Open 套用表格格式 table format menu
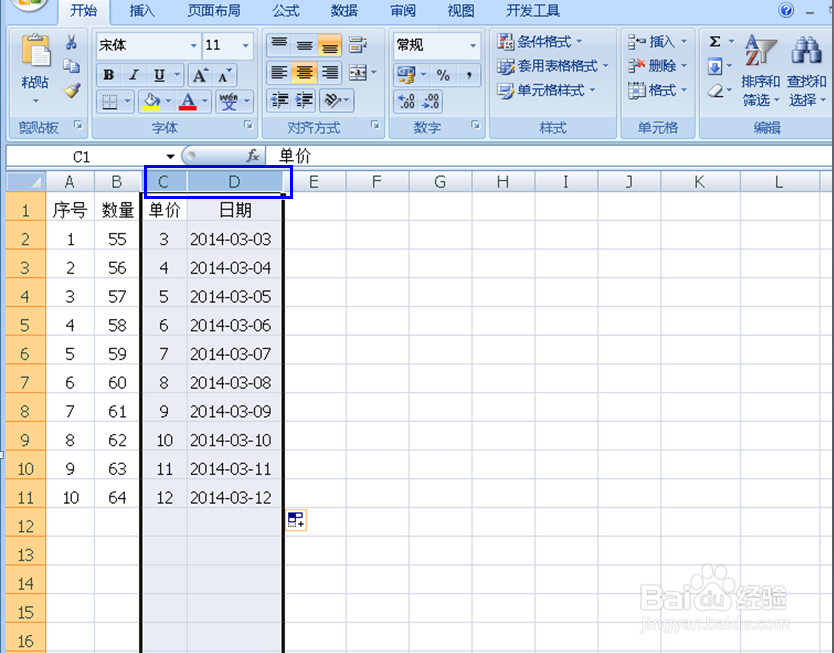 click(x=553, y=66)
